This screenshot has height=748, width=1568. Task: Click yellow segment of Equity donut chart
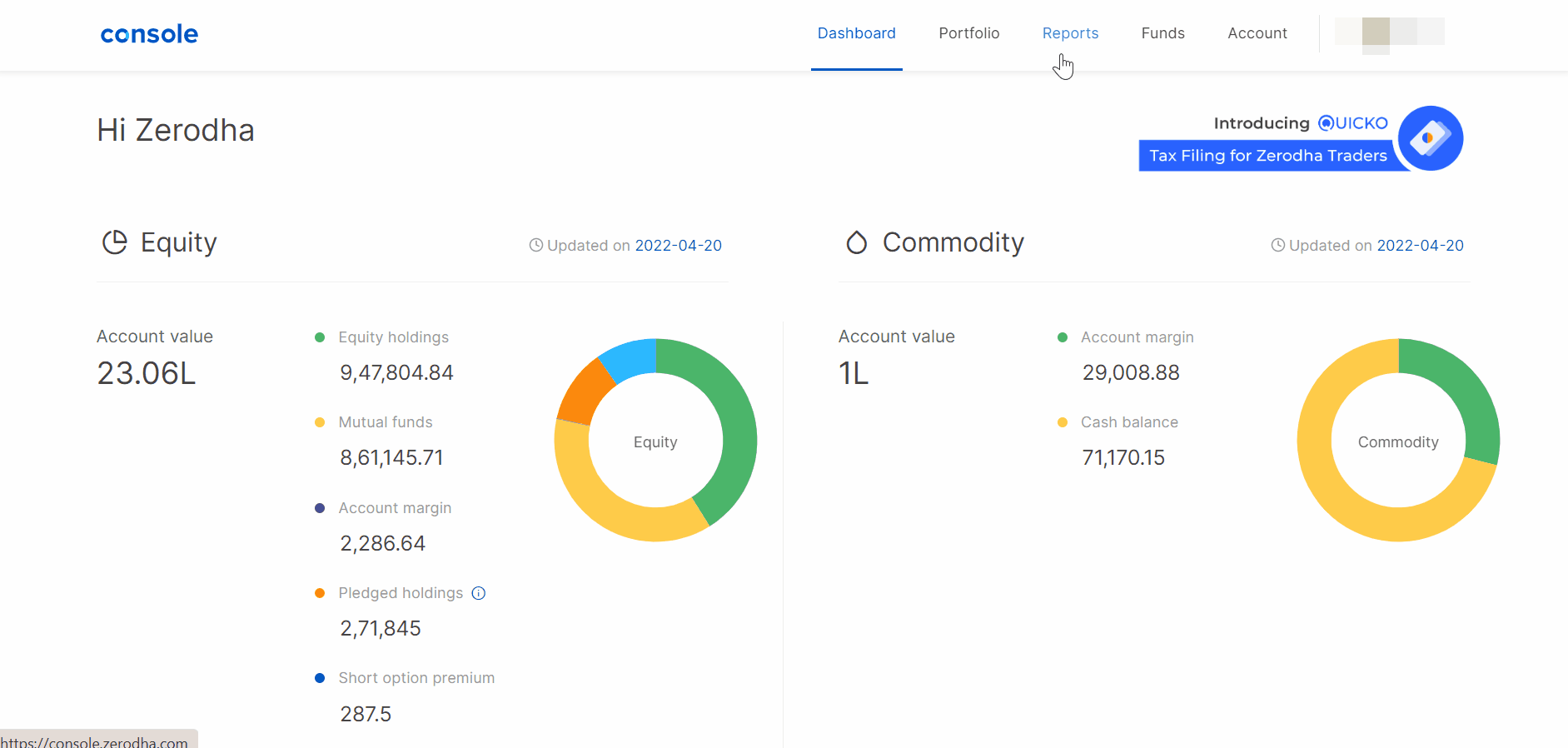pyautogui.click(x=608, y=512)
